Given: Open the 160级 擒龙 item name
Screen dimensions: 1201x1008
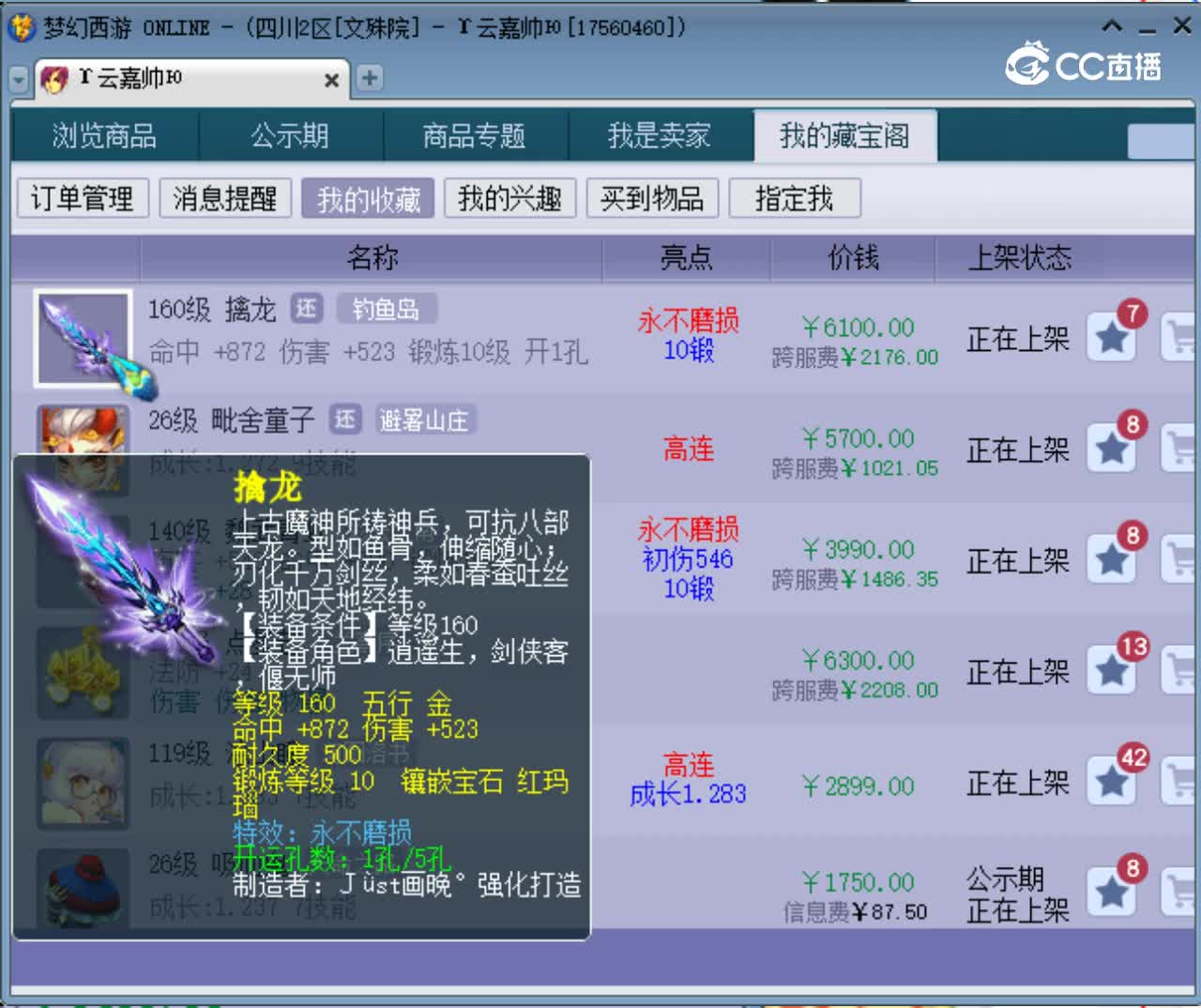Looking at the screenshot, I should pos(212,309).
